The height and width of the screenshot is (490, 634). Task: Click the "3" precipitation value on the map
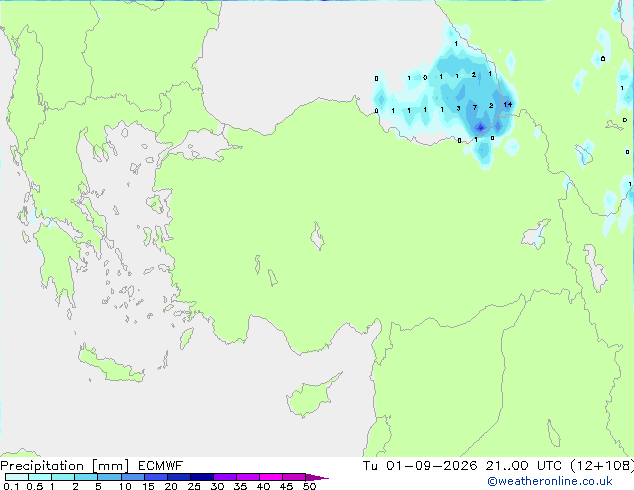tap(458, 108)
